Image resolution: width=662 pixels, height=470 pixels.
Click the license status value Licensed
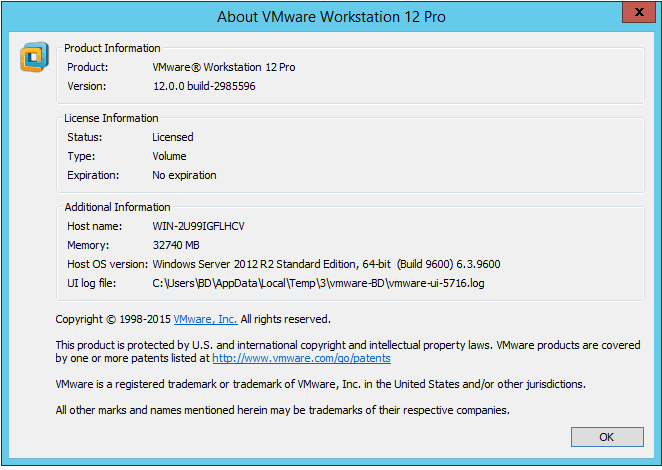(173, 137)
